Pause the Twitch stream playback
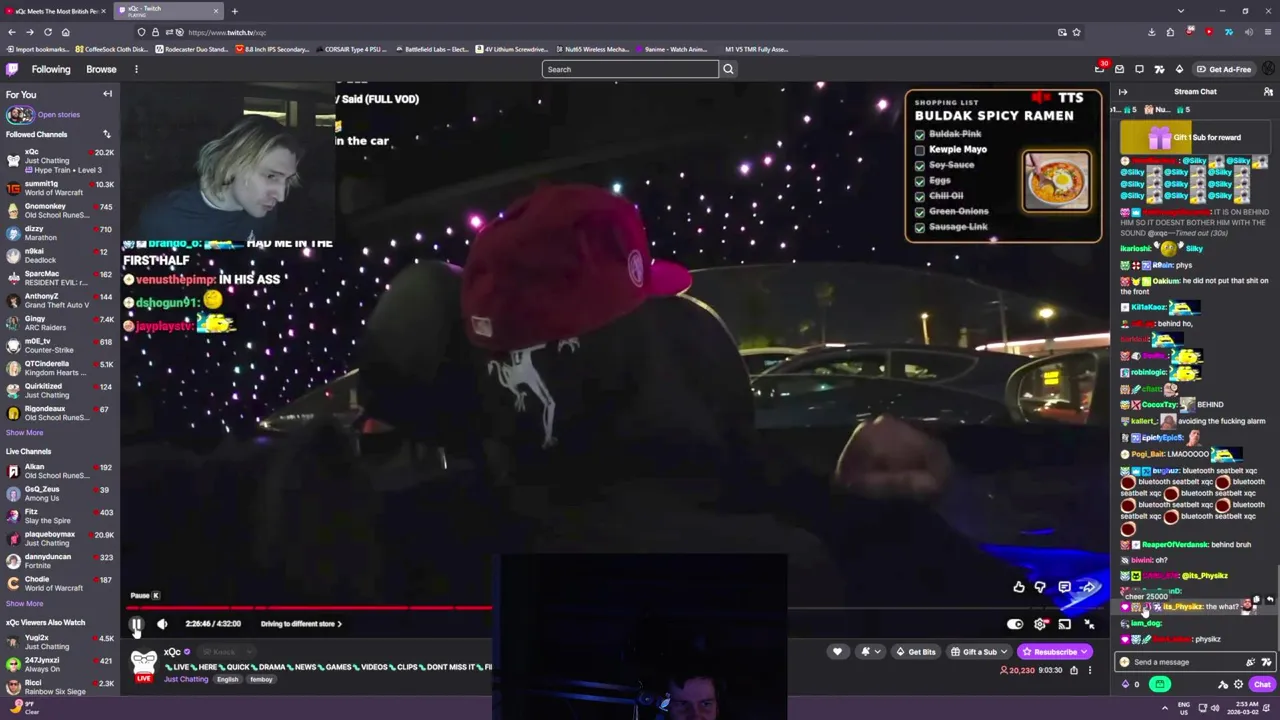The height and width of the screenshot is (720, 1280). coord(136,624)
